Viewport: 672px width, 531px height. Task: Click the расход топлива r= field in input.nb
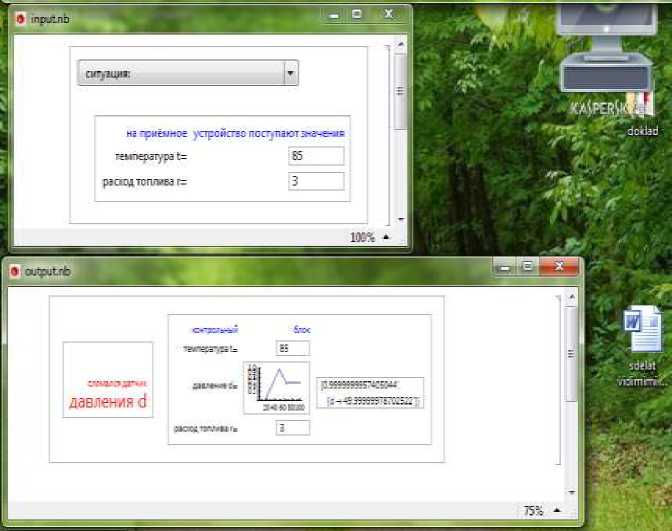(316, 181)
